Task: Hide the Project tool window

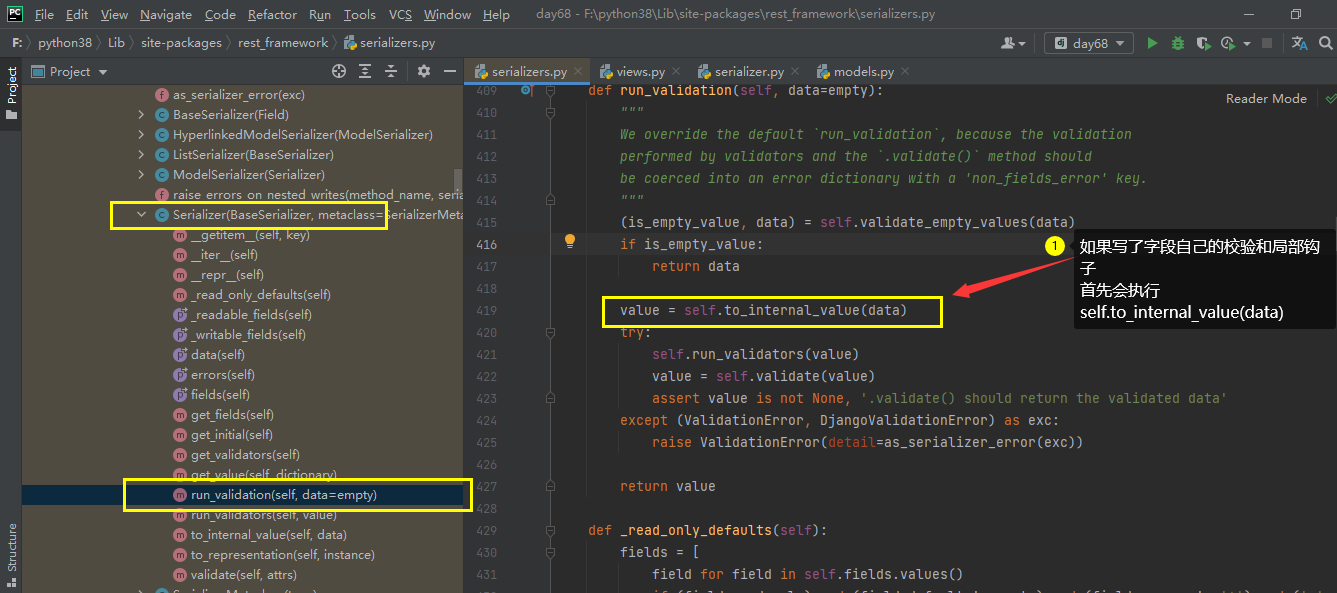Action: click(450, 71)
